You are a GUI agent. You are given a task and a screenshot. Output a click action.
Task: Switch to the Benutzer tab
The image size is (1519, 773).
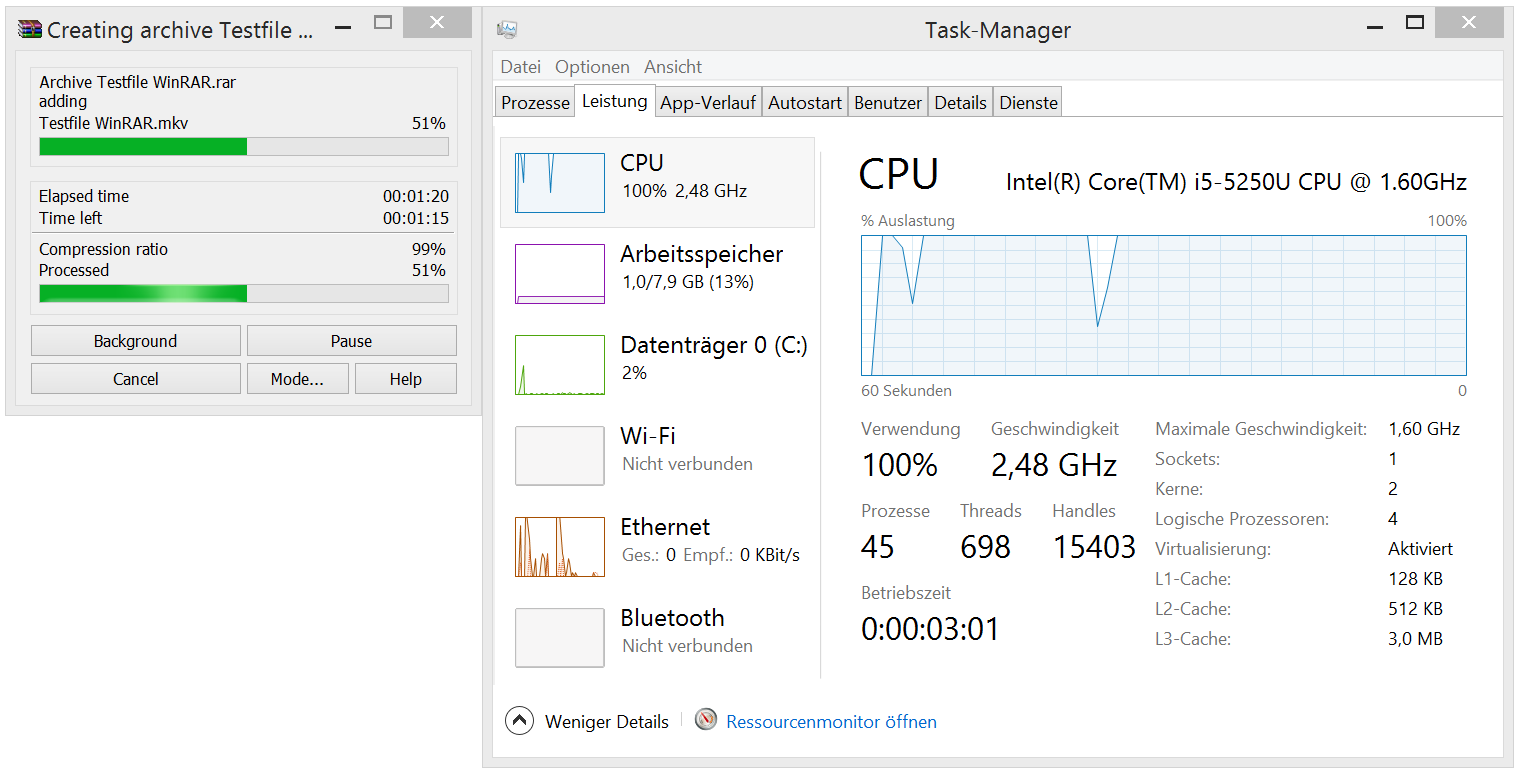pos(888,102)
